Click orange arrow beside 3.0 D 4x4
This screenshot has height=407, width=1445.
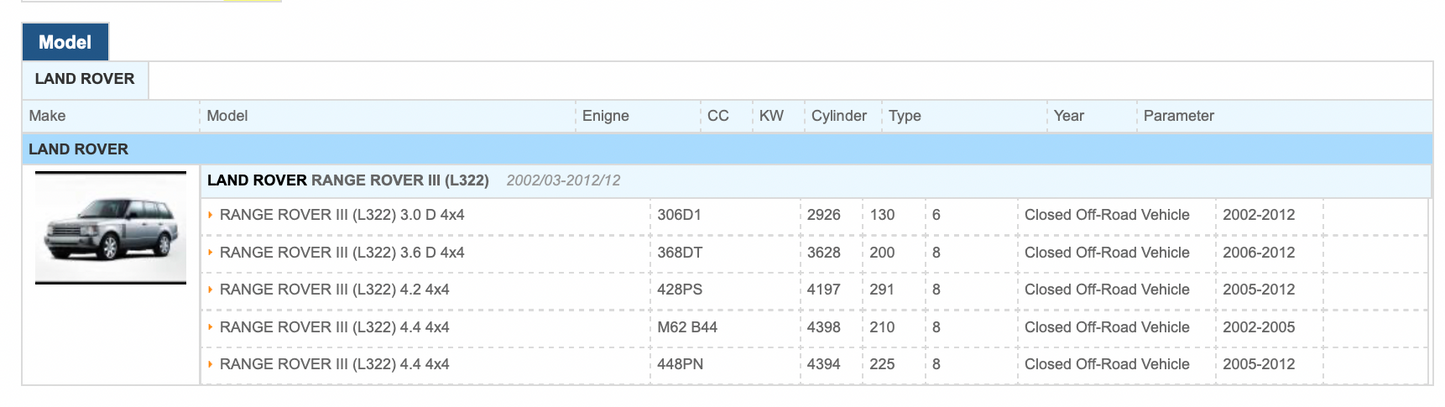pyautogui.click(x=211, y=215)
